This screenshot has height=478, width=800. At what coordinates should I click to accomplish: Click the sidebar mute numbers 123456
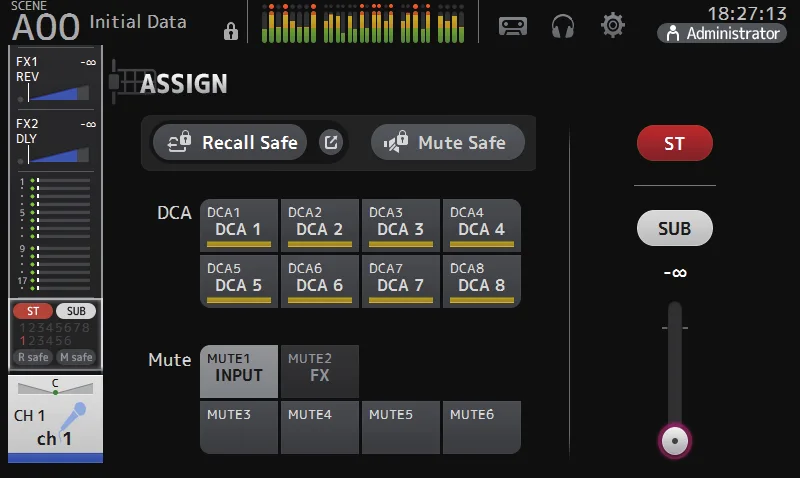pos(46,340)
